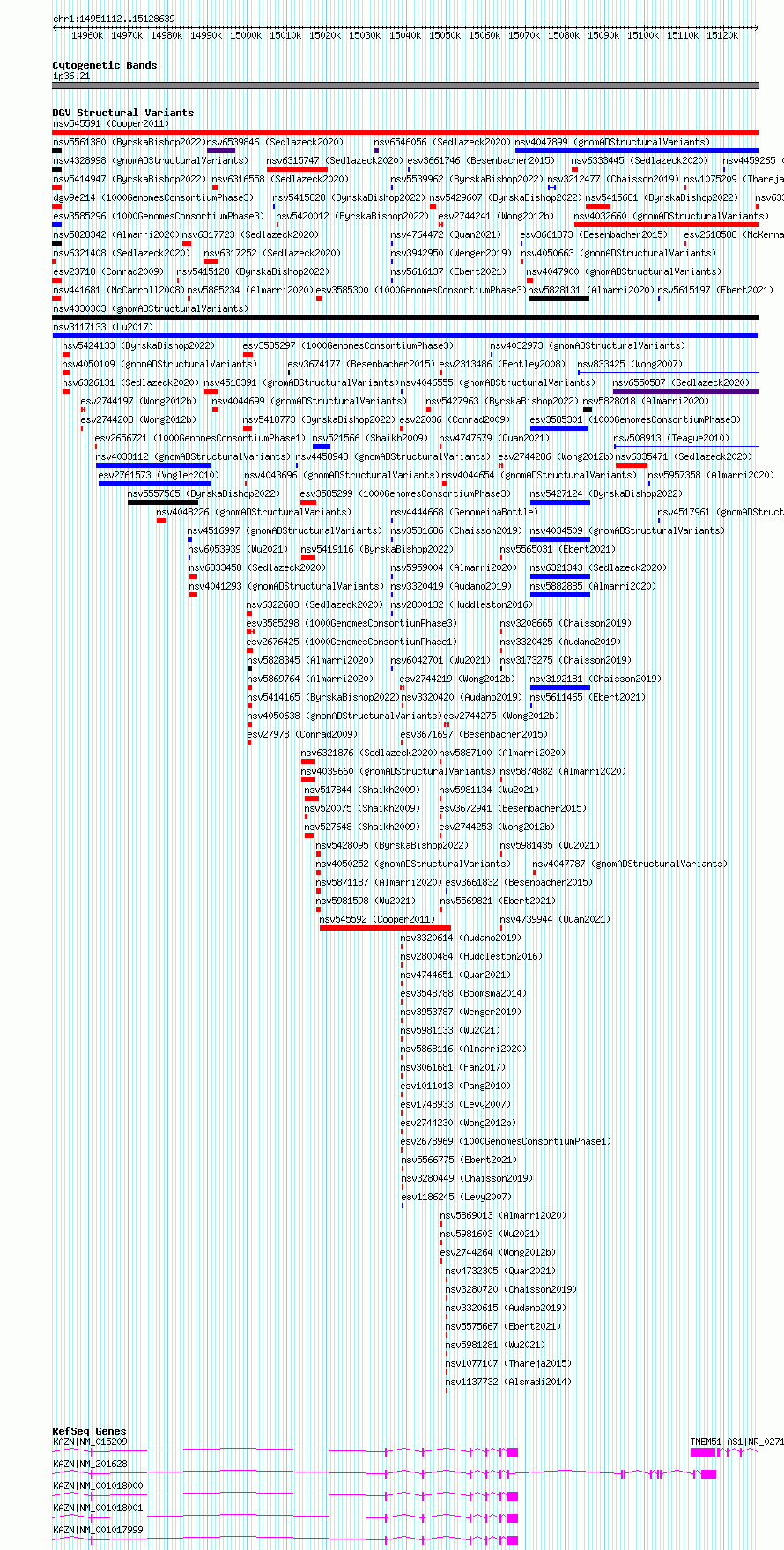Open the esv3661832 (Besenbacher2015) label
The image size is (784, 1550).
tap(519, 882)
